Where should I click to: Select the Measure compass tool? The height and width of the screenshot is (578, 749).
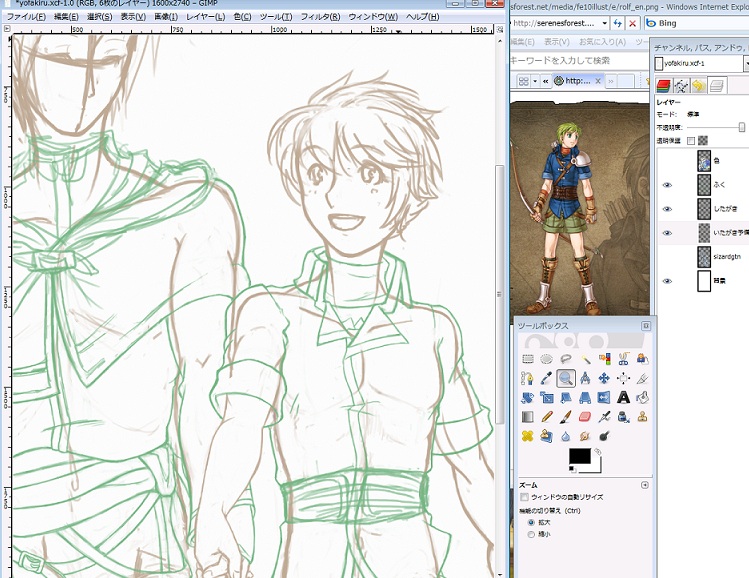(585, 378)
